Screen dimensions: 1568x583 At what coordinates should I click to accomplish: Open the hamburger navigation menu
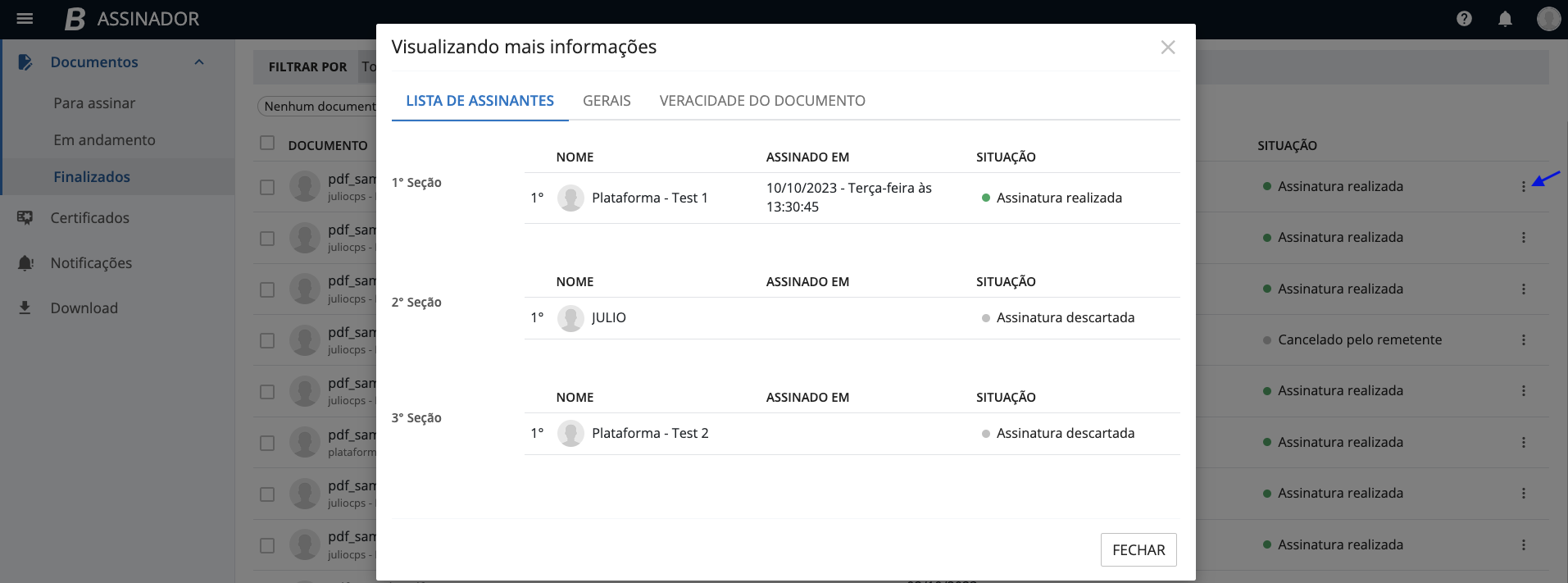pyautogui.click(x=25, y=19)
